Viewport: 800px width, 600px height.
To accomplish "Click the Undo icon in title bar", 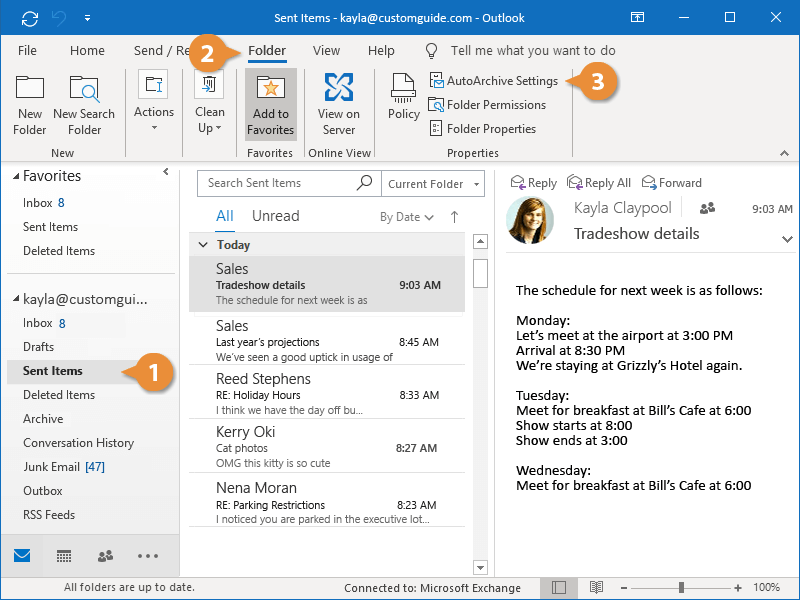I will click(x=59, y=18).
